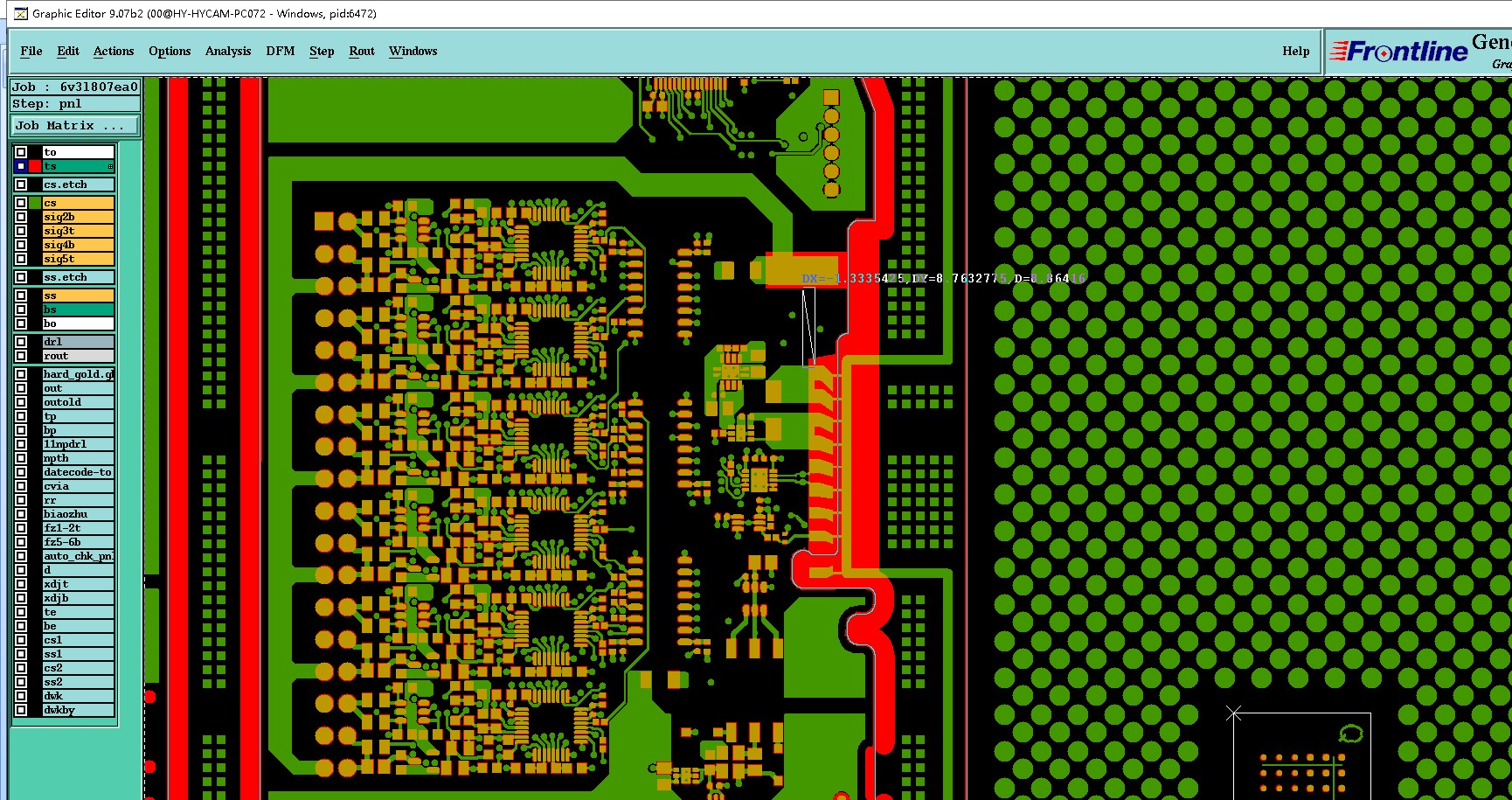Pick the be layer name
The width and height of the screenshot is (1512, 800).
point(79,626)
